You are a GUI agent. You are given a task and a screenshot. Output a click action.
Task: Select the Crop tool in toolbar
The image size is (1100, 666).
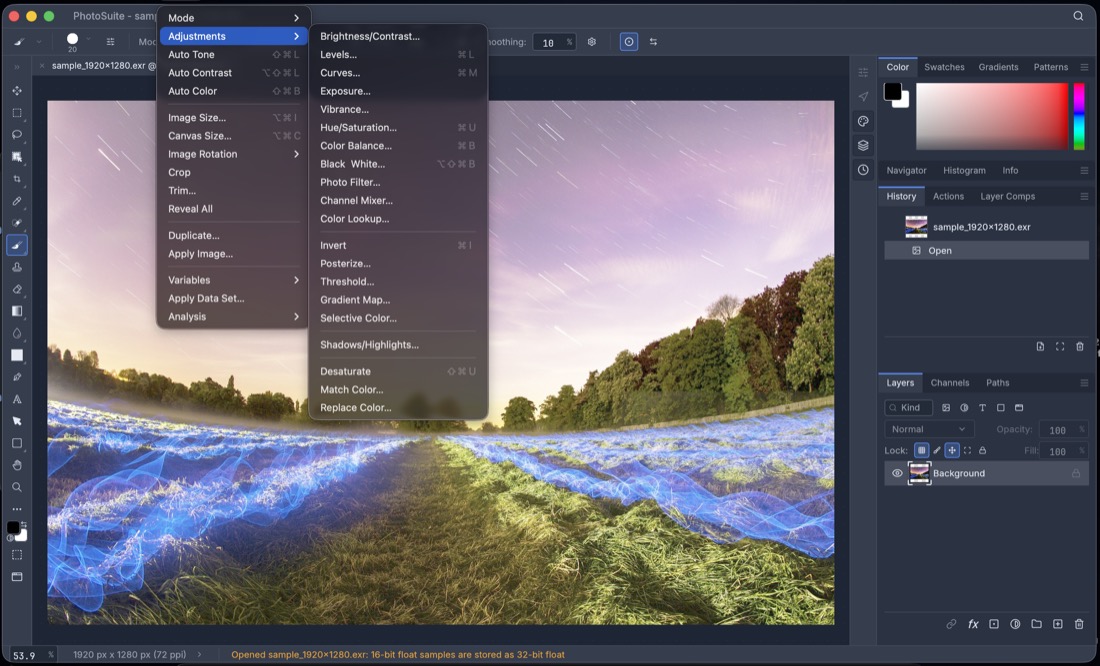click(17, 179)
